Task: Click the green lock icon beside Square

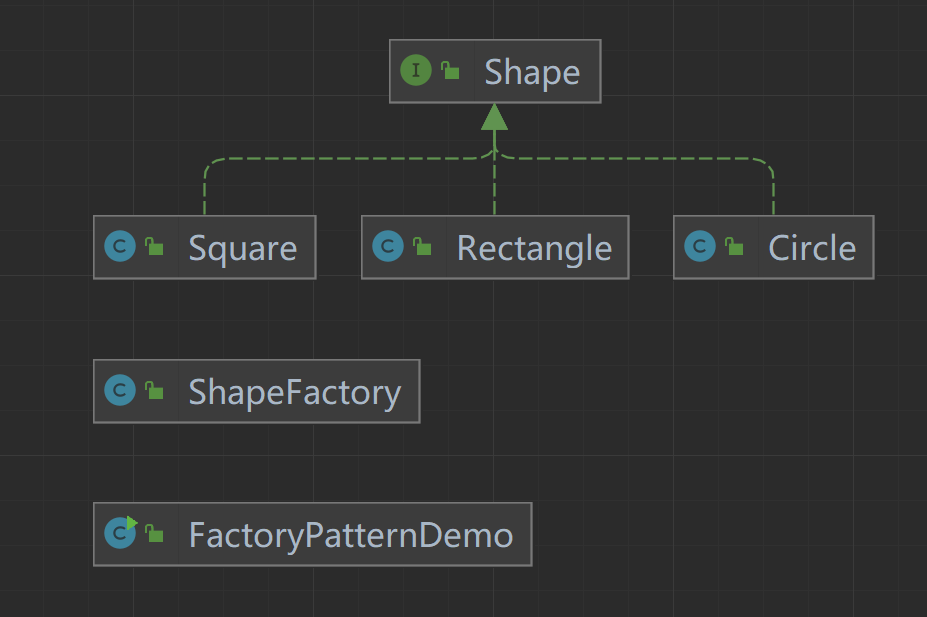Action: click(154, 247)
